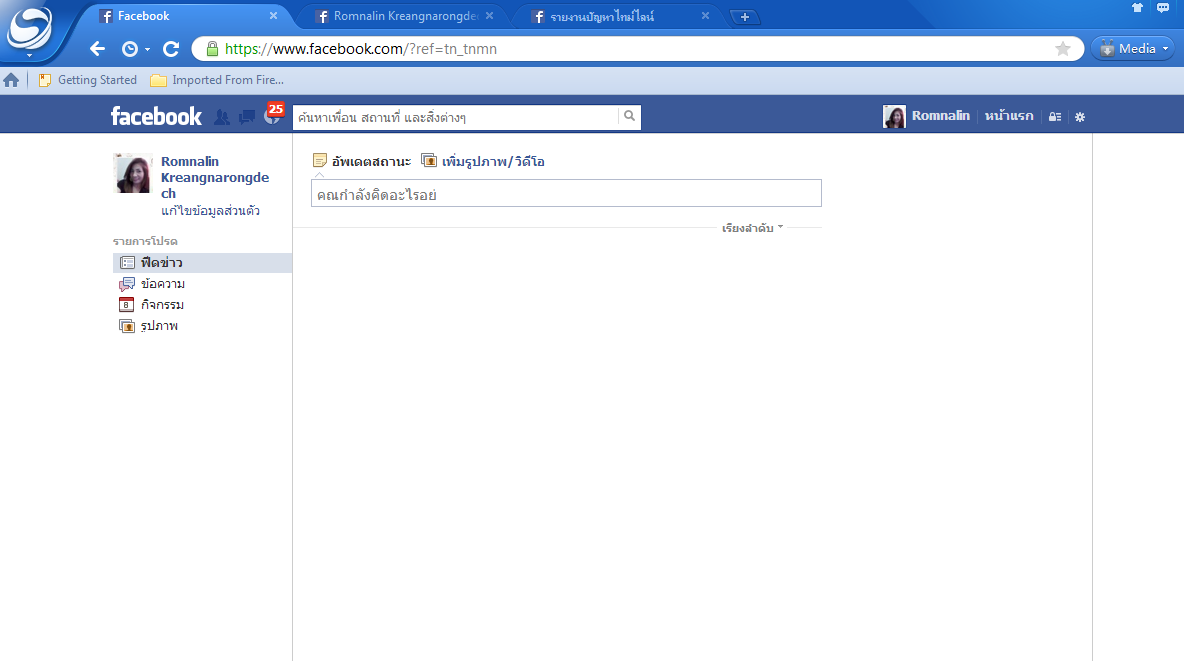The width and height of the screenshot is (1184, 661).
Task: Open the Imported From Fire... bookmarks folder
Action: click(217, 80)
